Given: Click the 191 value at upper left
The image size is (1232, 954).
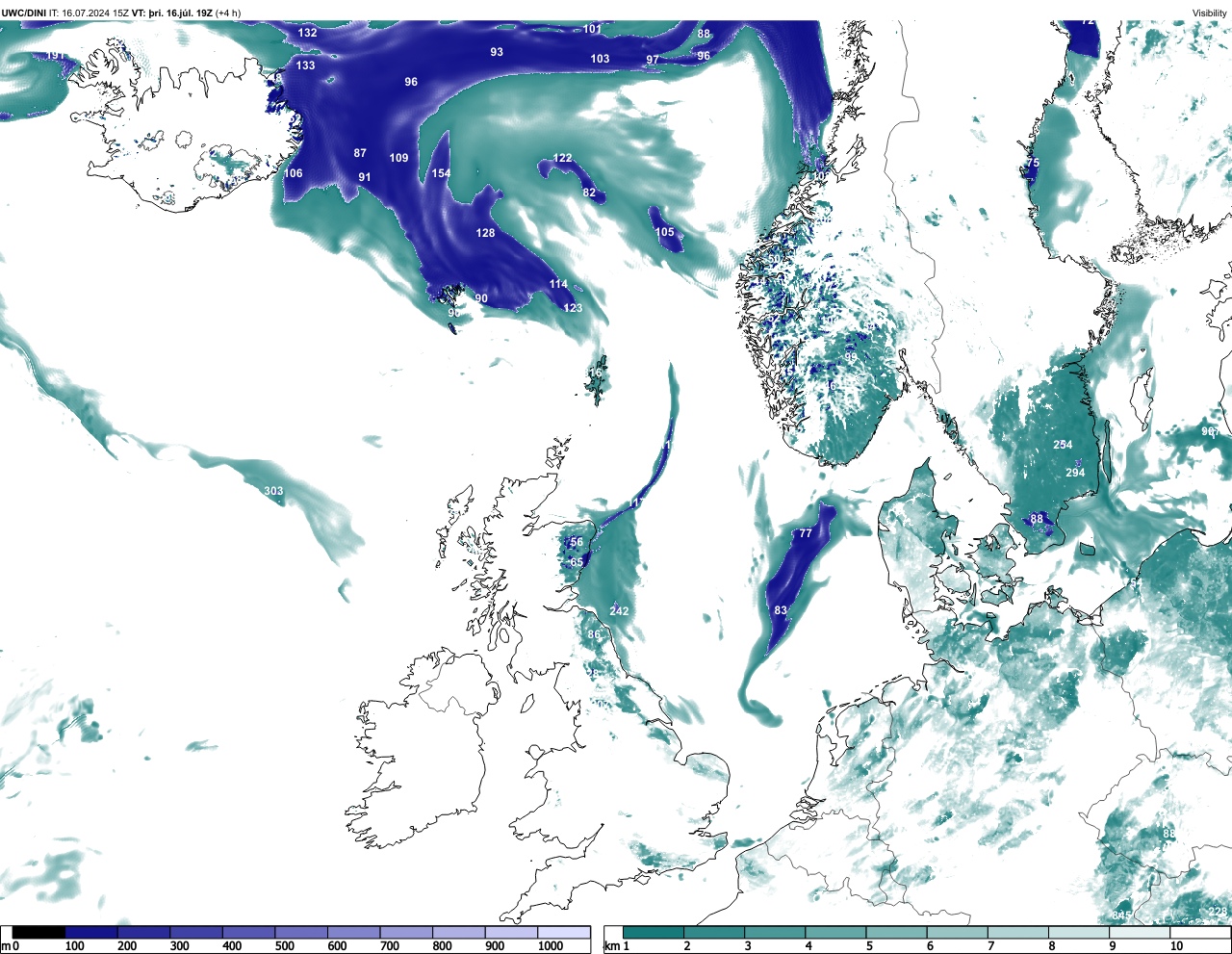Looking at the screenshot, I should [56, 56].
